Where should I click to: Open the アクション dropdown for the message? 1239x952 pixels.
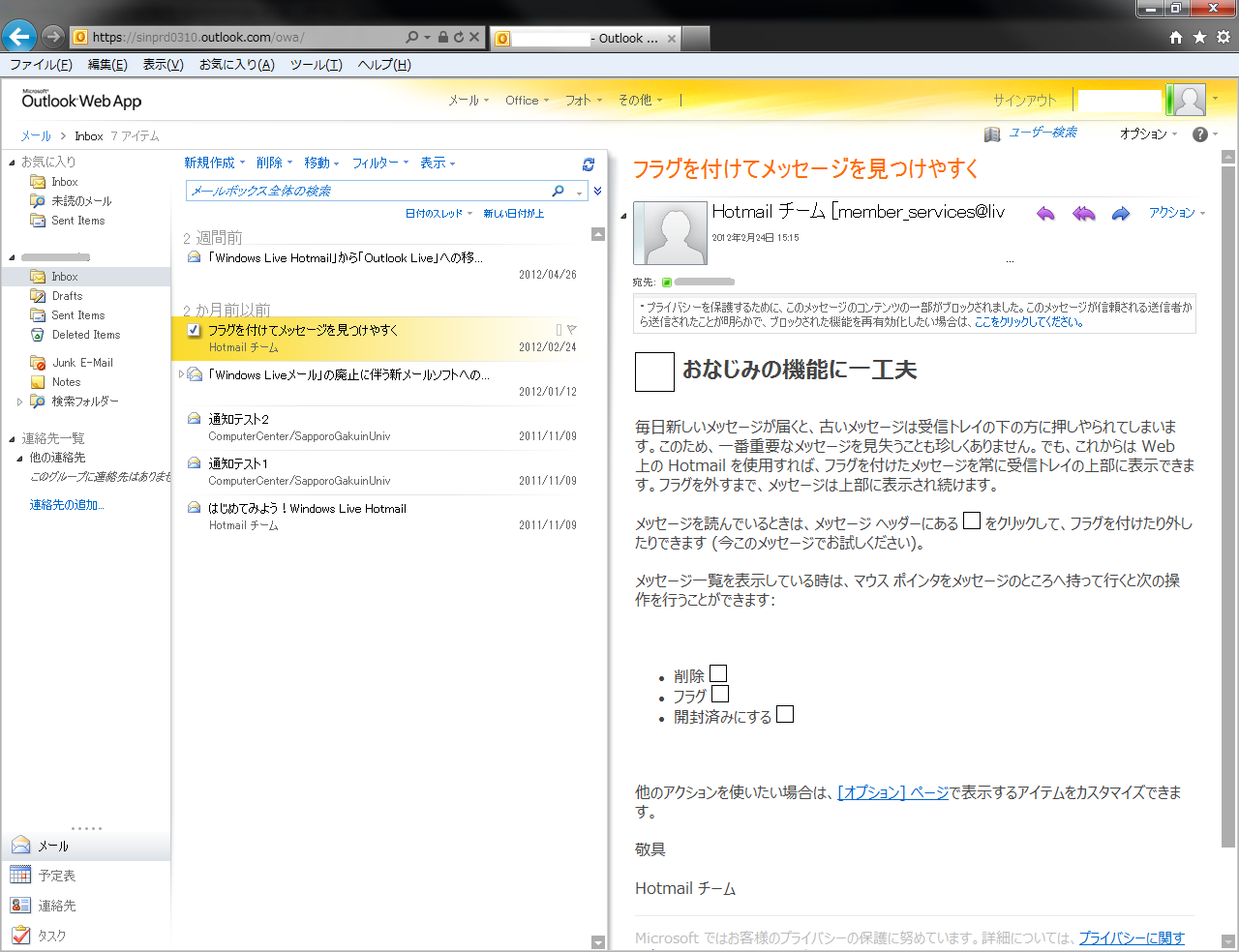[x=1177, y=213]
